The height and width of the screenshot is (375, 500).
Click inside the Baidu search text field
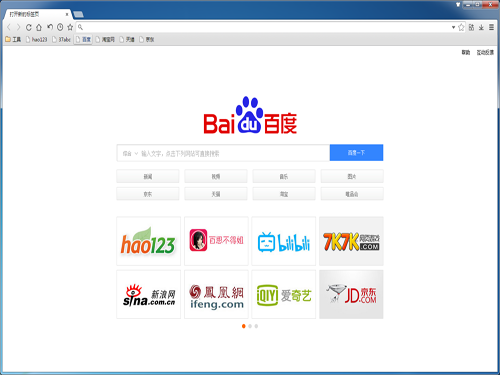tap(233, 153)
